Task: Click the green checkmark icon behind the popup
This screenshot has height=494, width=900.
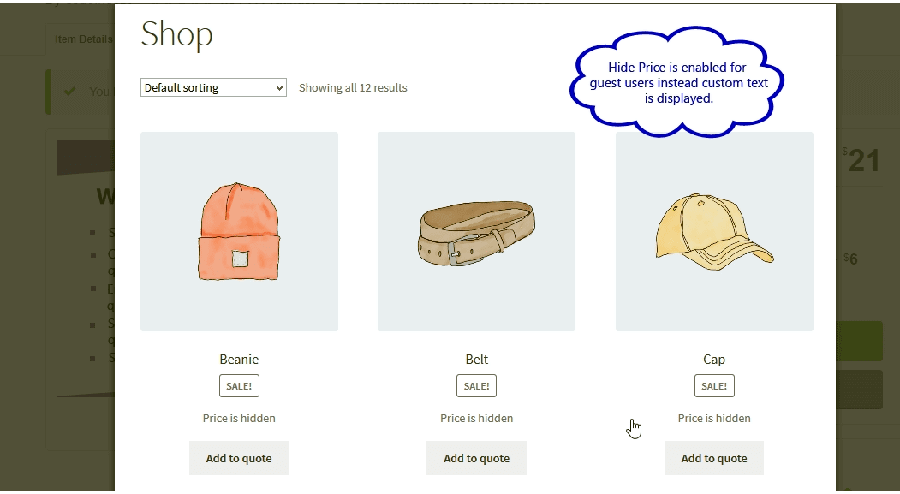Action: pos(70,91)
